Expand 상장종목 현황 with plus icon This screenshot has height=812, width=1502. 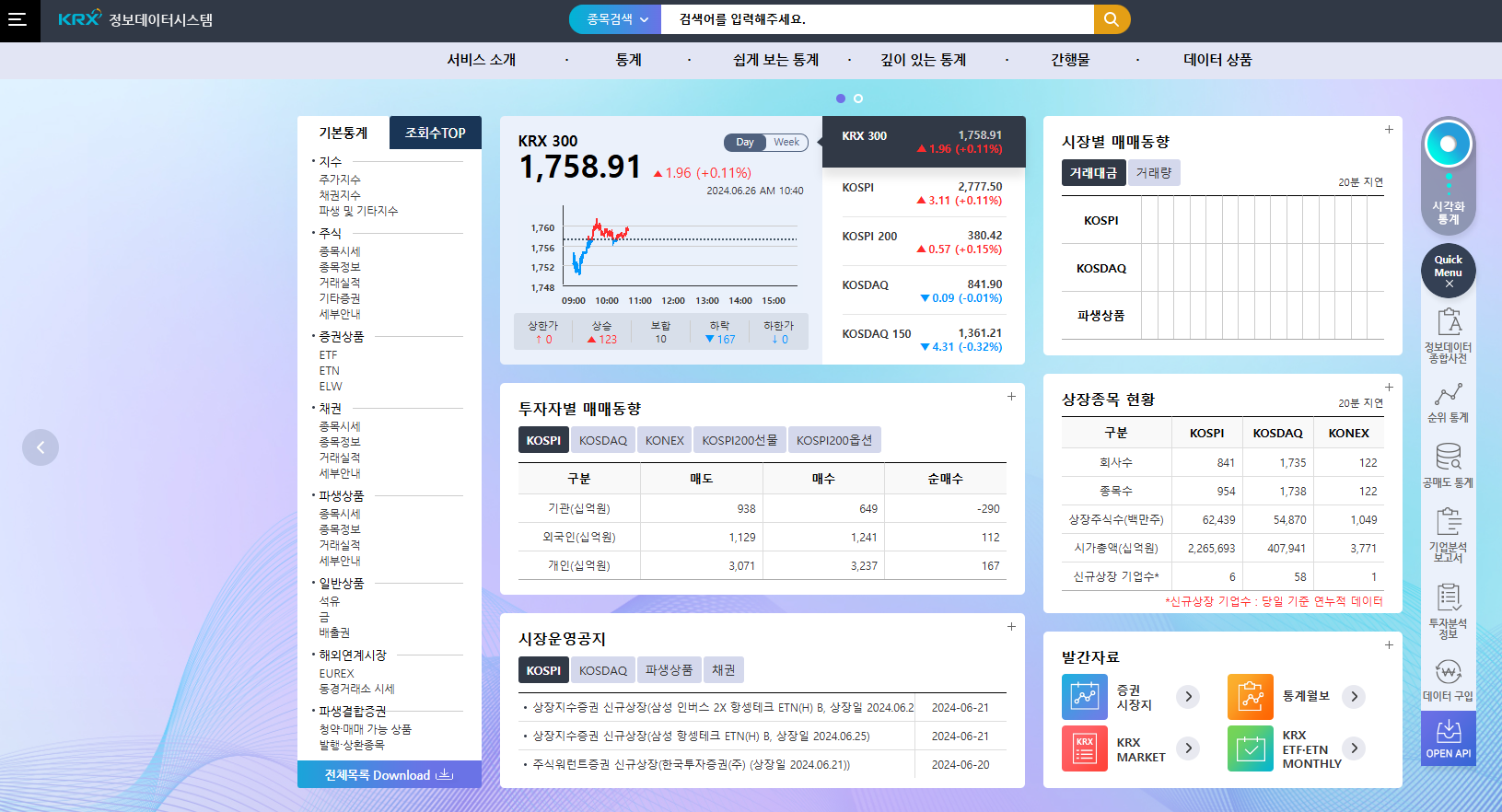(1389, 388)
